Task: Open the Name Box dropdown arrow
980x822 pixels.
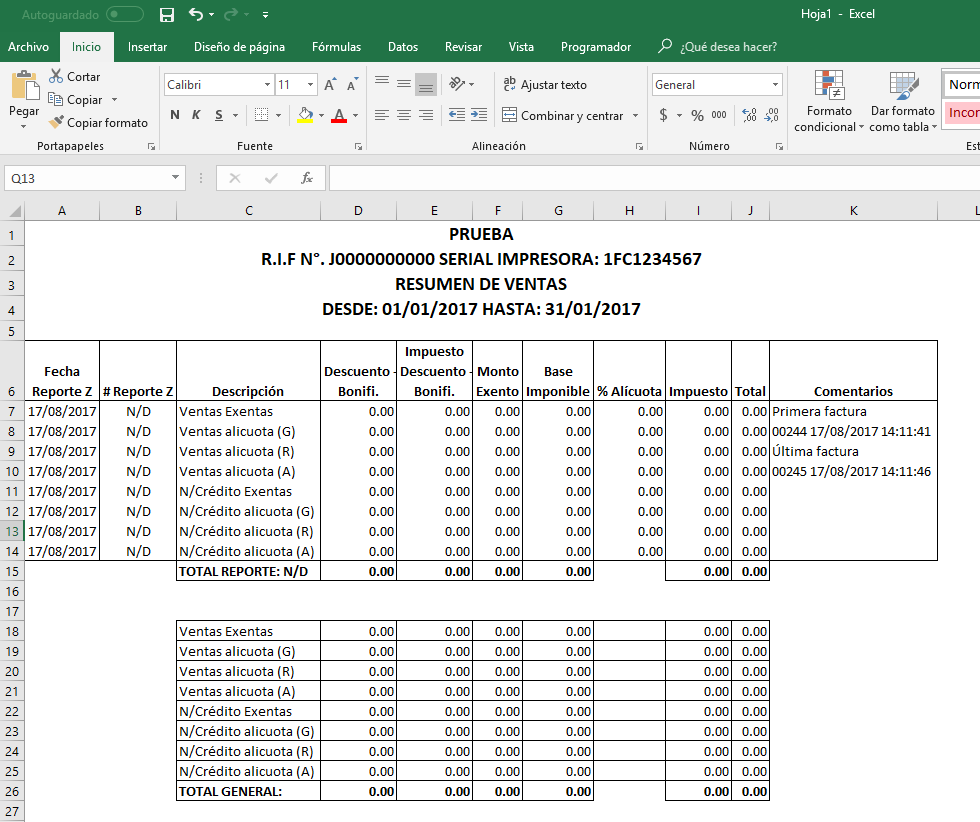Action: click(x=176, y=178)
